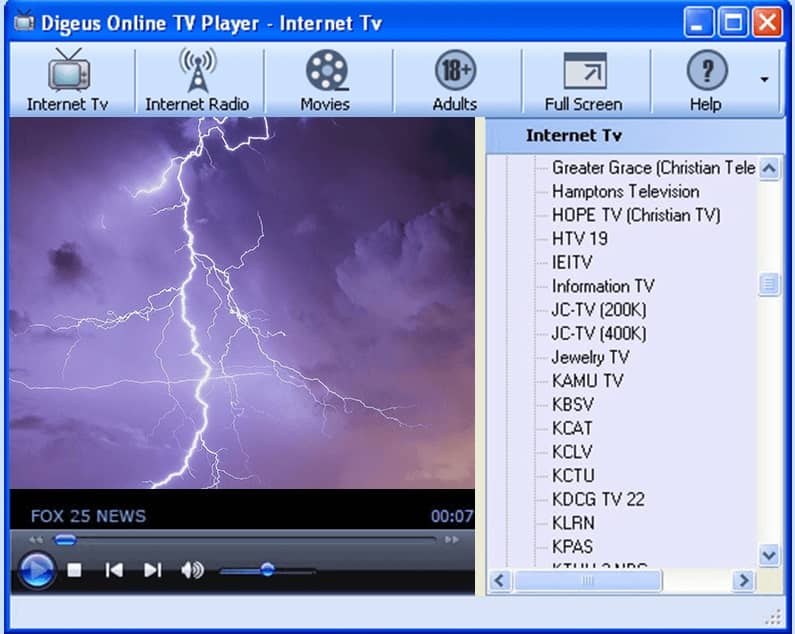Stop the video playback
This screenshot has width=795, height=634.
[x=74, y=570]
